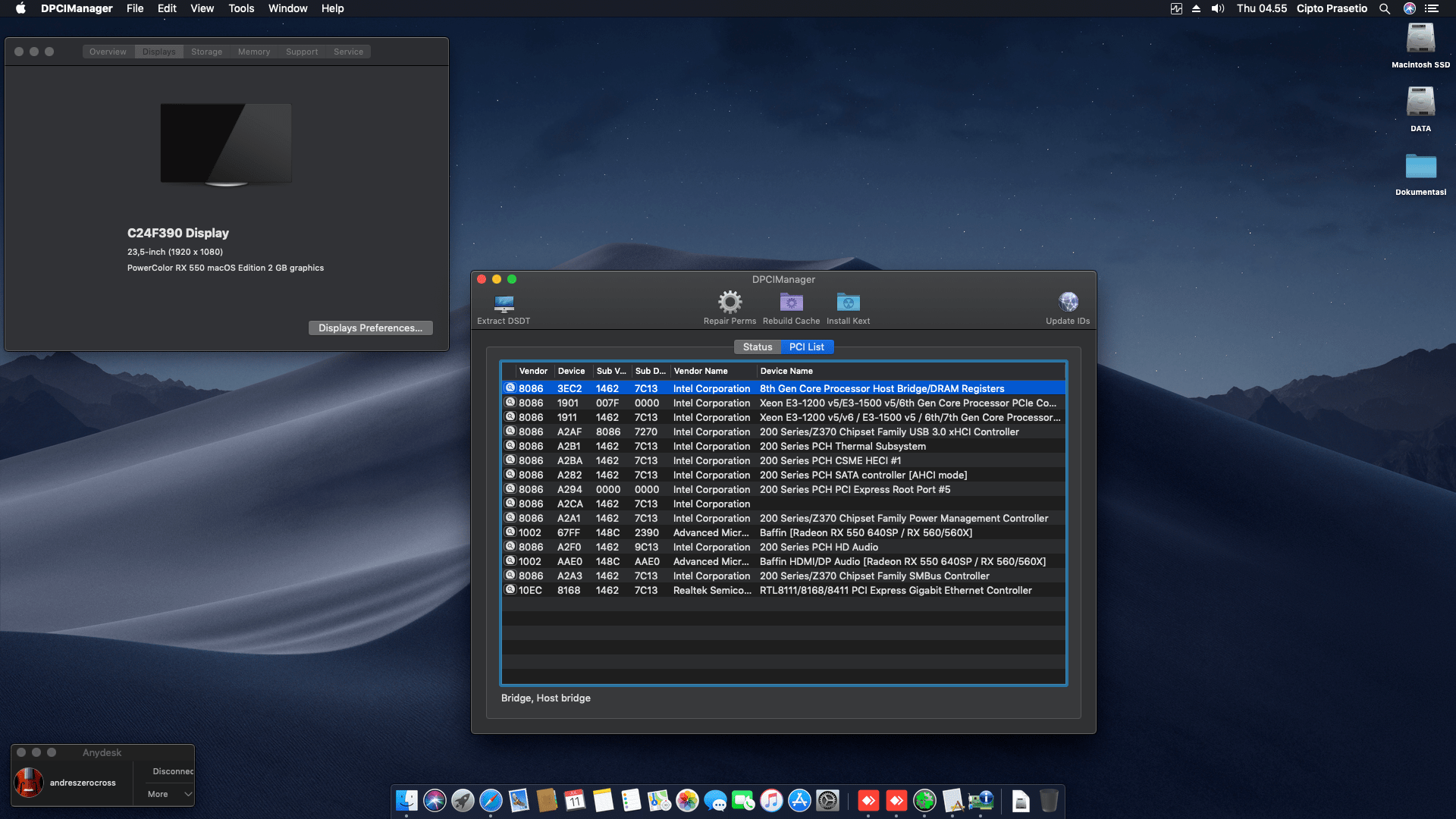Click the Displays Preferences button

[370, 328]
